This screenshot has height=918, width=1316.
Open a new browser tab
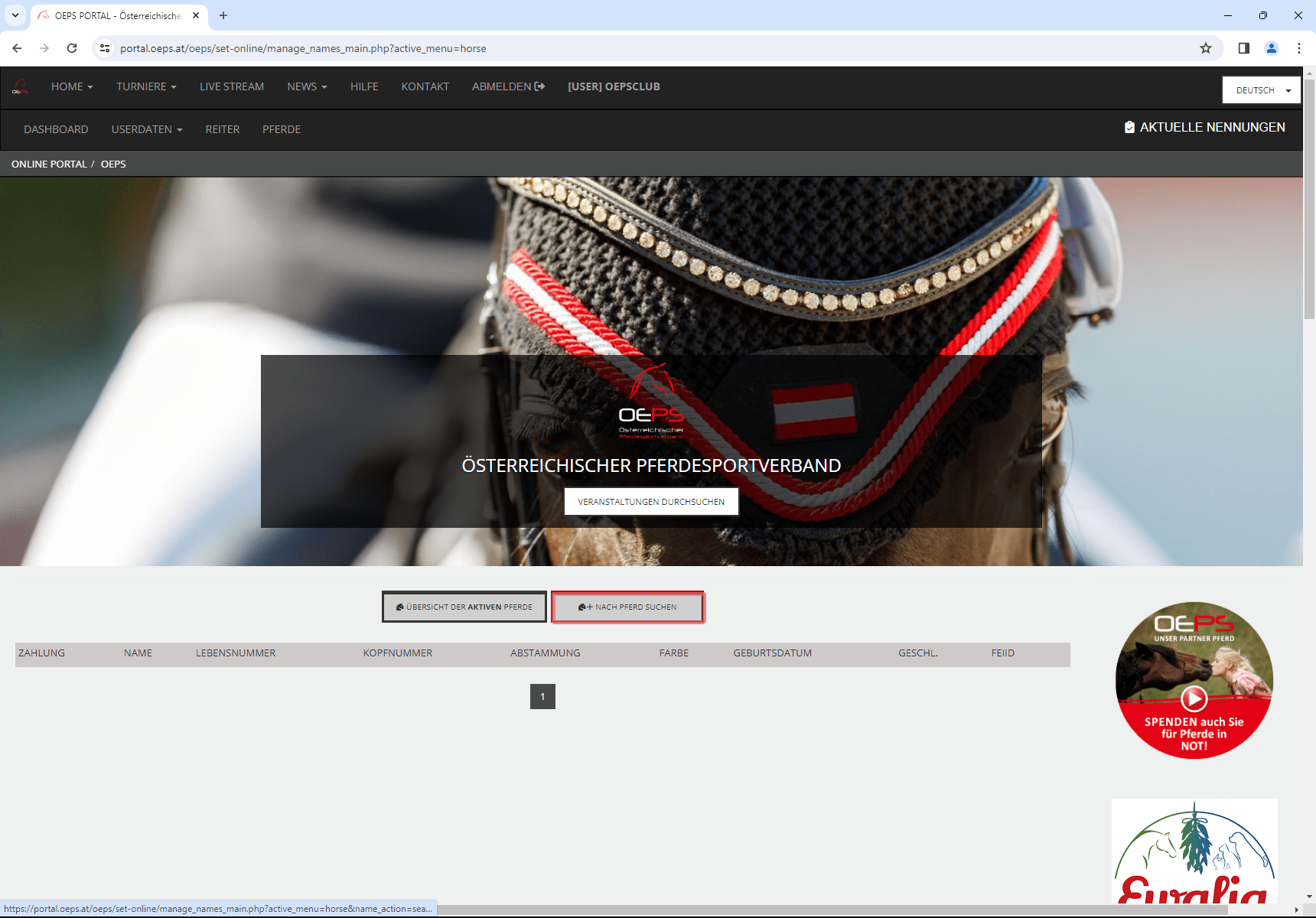click(x=223, y=15)
